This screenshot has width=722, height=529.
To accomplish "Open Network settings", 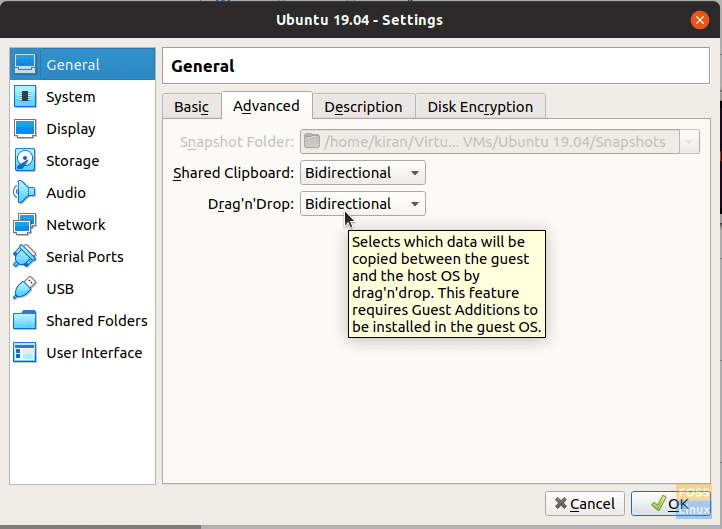I will (x=82, y=224).
